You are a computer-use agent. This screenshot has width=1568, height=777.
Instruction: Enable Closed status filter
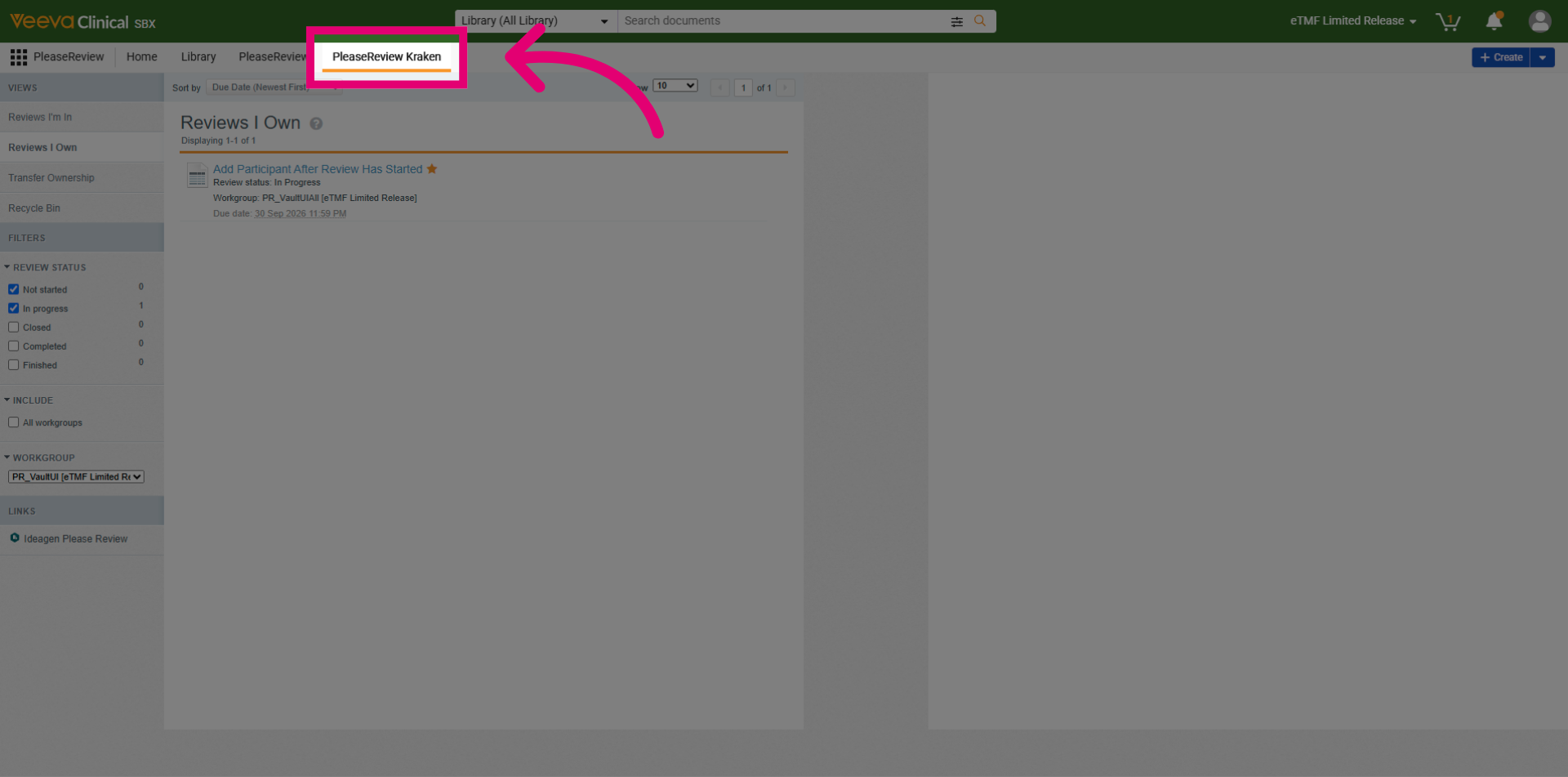coord(14,327)
